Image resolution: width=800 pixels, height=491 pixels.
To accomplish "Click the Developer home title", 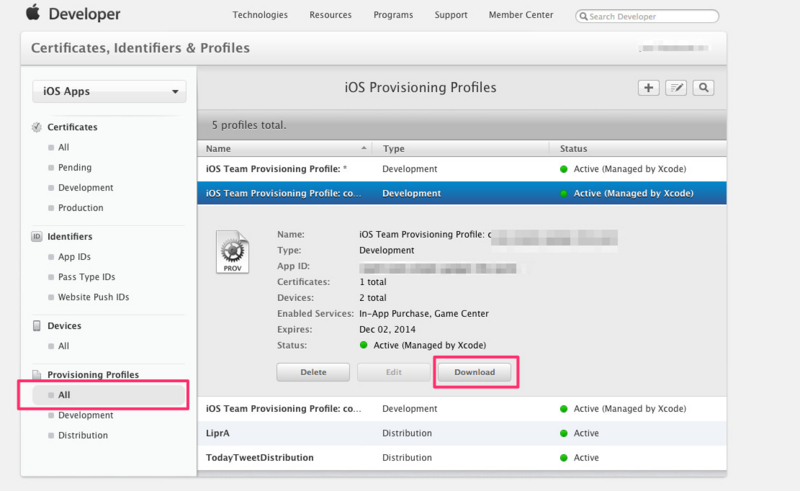I will 85,14.
